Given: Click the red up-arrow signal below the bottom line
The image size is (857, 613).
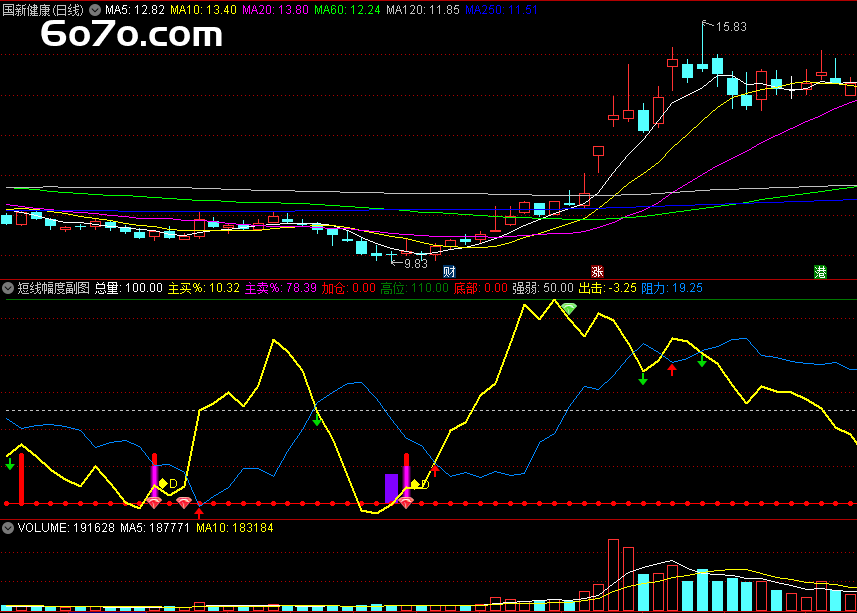Looking at the screenshot, I should (199, 512).
